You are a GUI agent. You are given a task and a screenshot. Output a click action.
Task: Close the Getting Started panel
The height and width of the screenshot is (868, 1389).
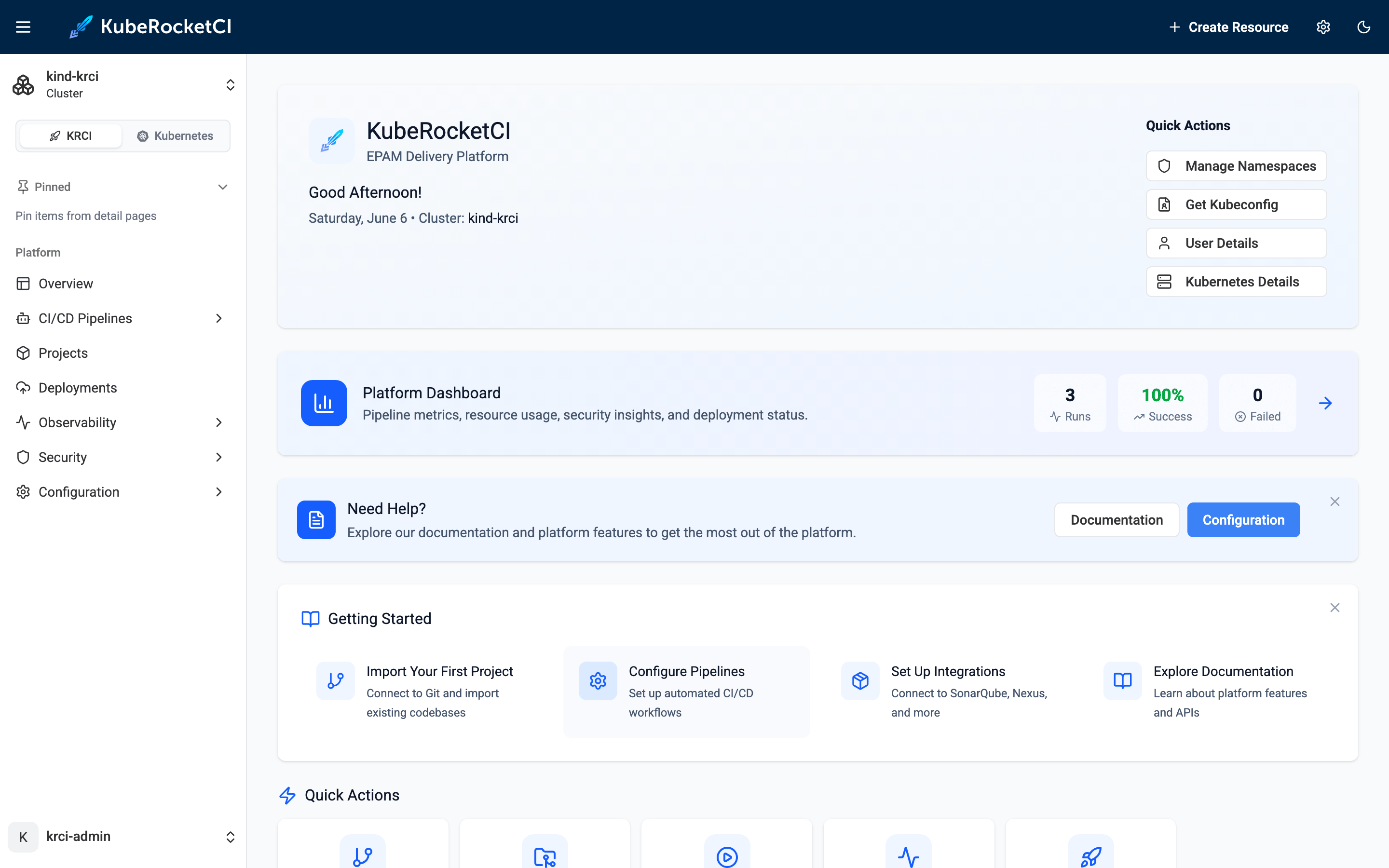coord(1335,608)
